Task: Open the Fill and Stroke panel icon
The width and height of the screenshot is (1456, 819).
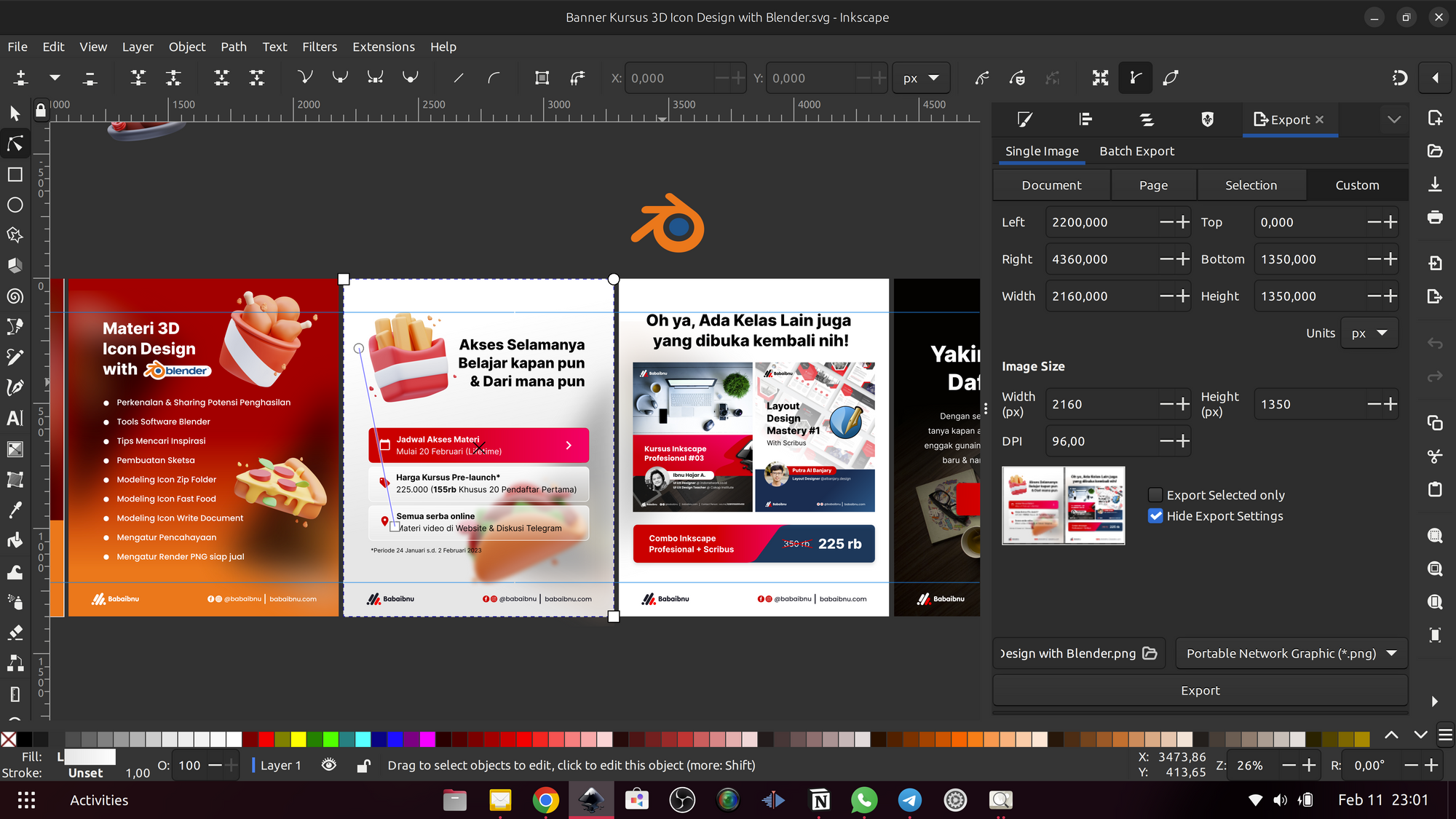Action: click(x=1024, y=119)
